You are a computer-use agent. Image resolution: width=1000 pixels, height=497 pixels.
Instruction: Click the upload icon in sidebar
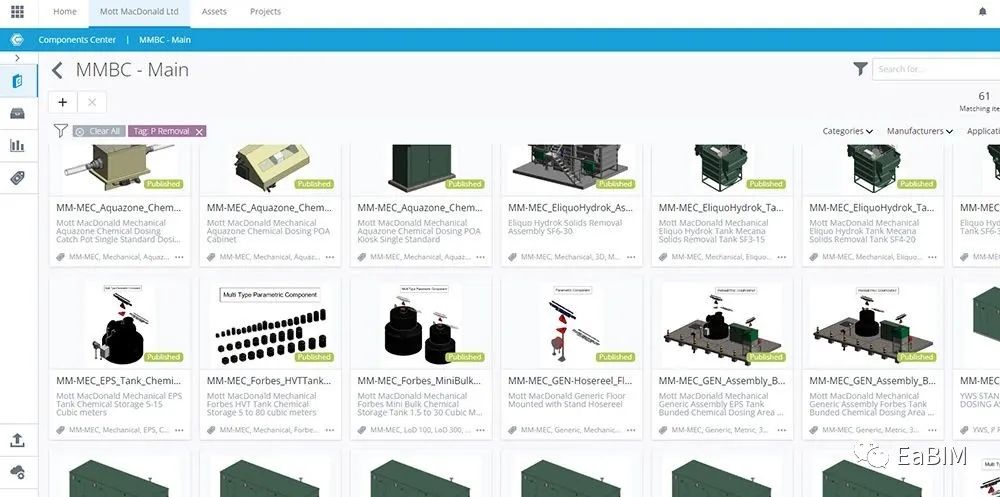tap(17, 440)
